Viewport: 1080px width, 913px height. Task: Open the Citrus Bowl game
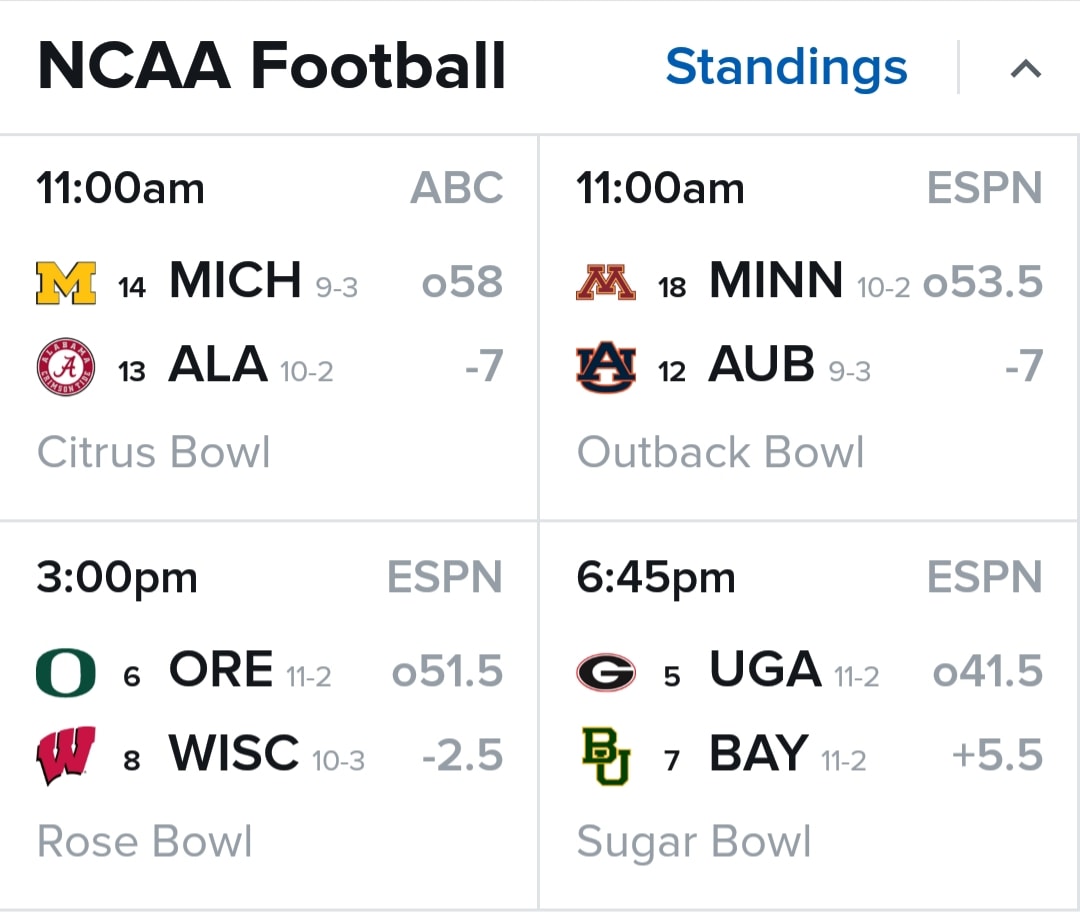click(269, 328)
